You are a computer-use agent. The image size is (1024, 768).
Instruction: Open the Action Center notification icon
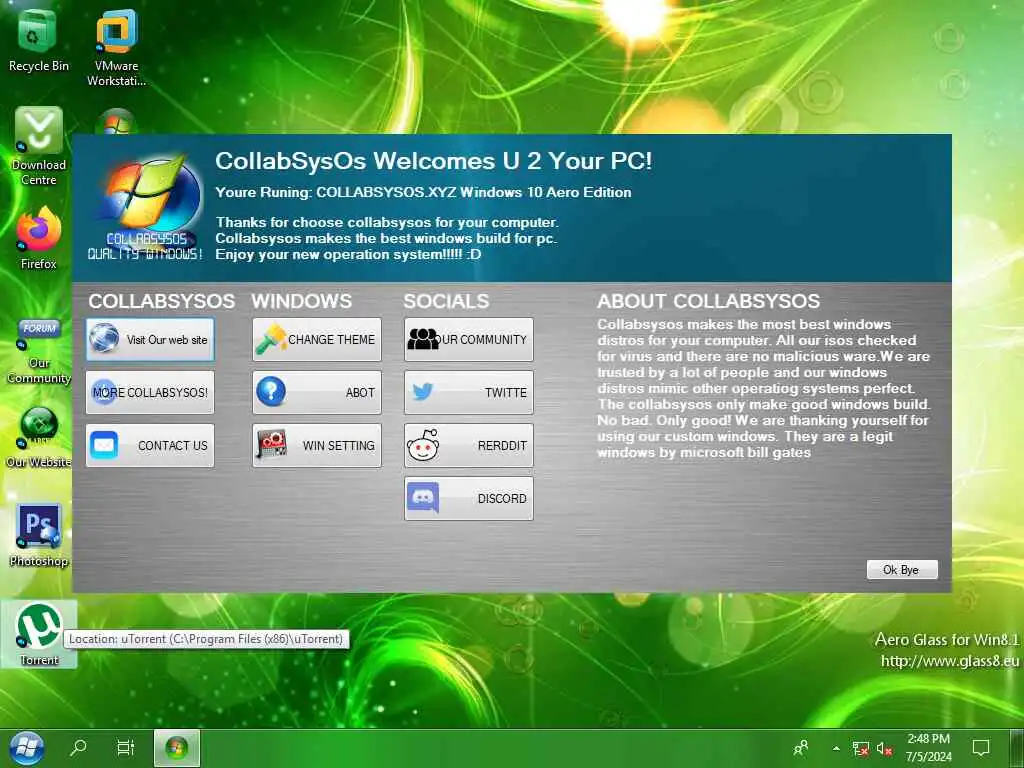point(981,748)
